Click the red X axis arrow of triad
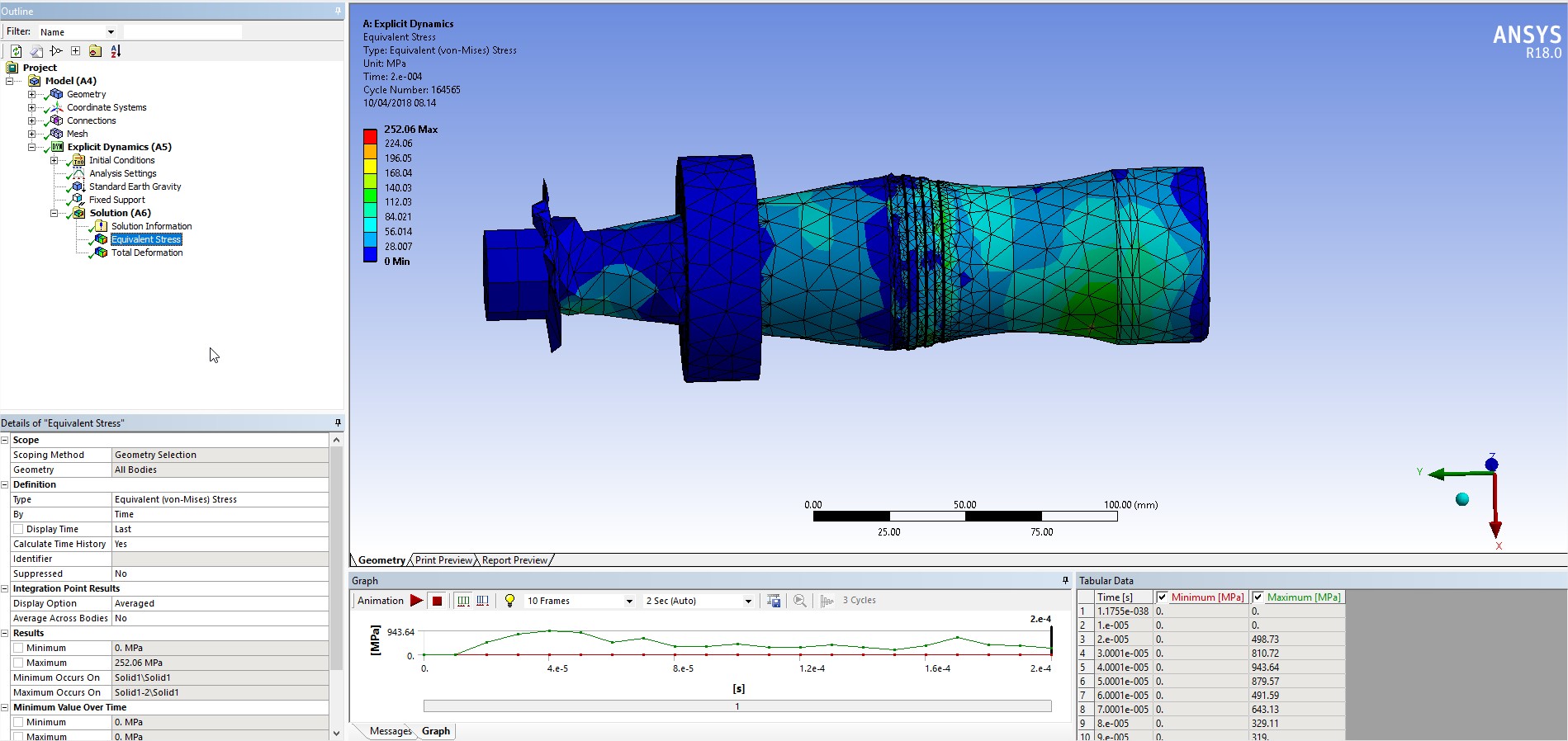Screen dimensions: 1568x741 (1495, 528)
